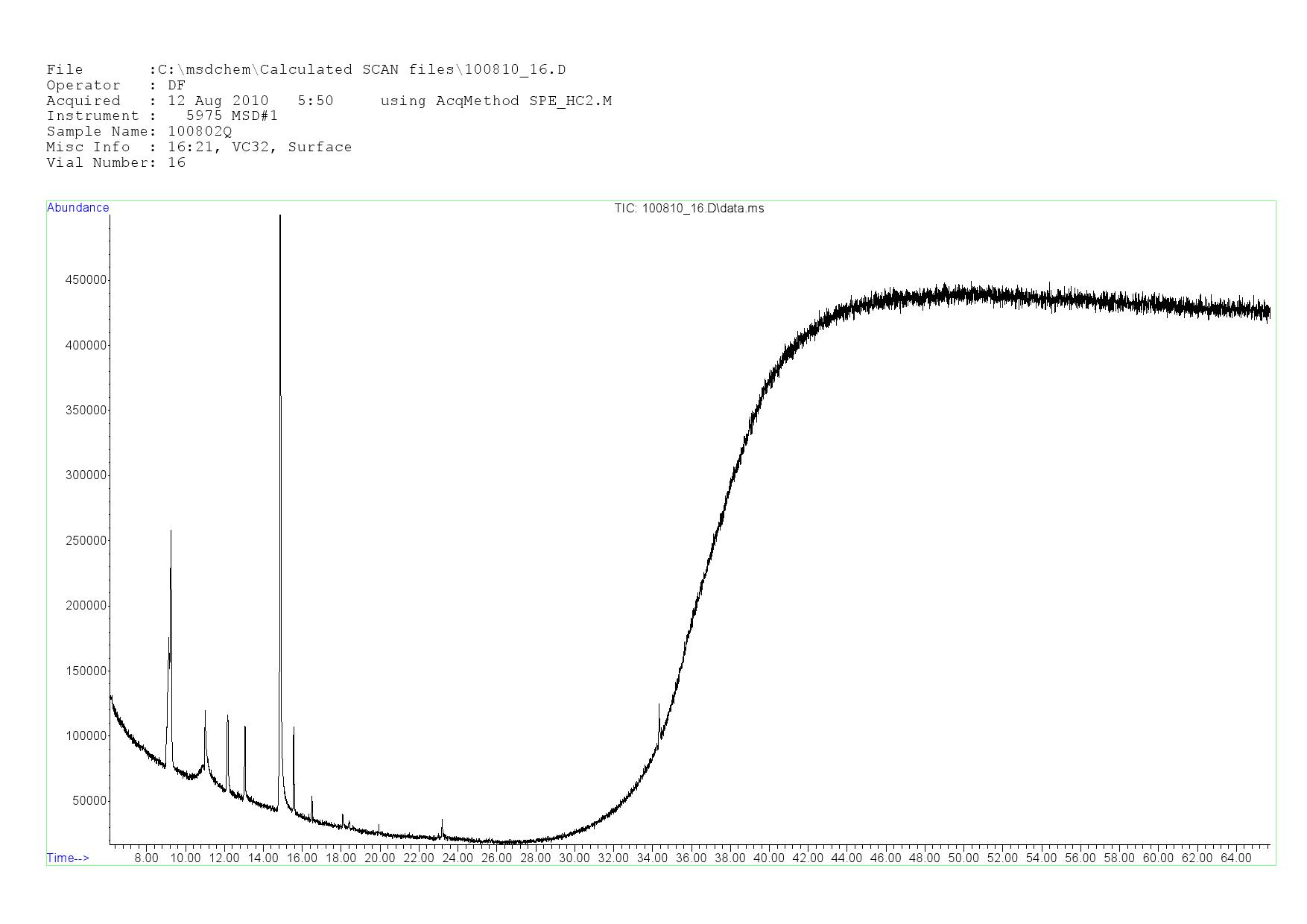The image size is (1307, 924).
Task: Select the Abundance y-axis label
Action: pos(77,208)
